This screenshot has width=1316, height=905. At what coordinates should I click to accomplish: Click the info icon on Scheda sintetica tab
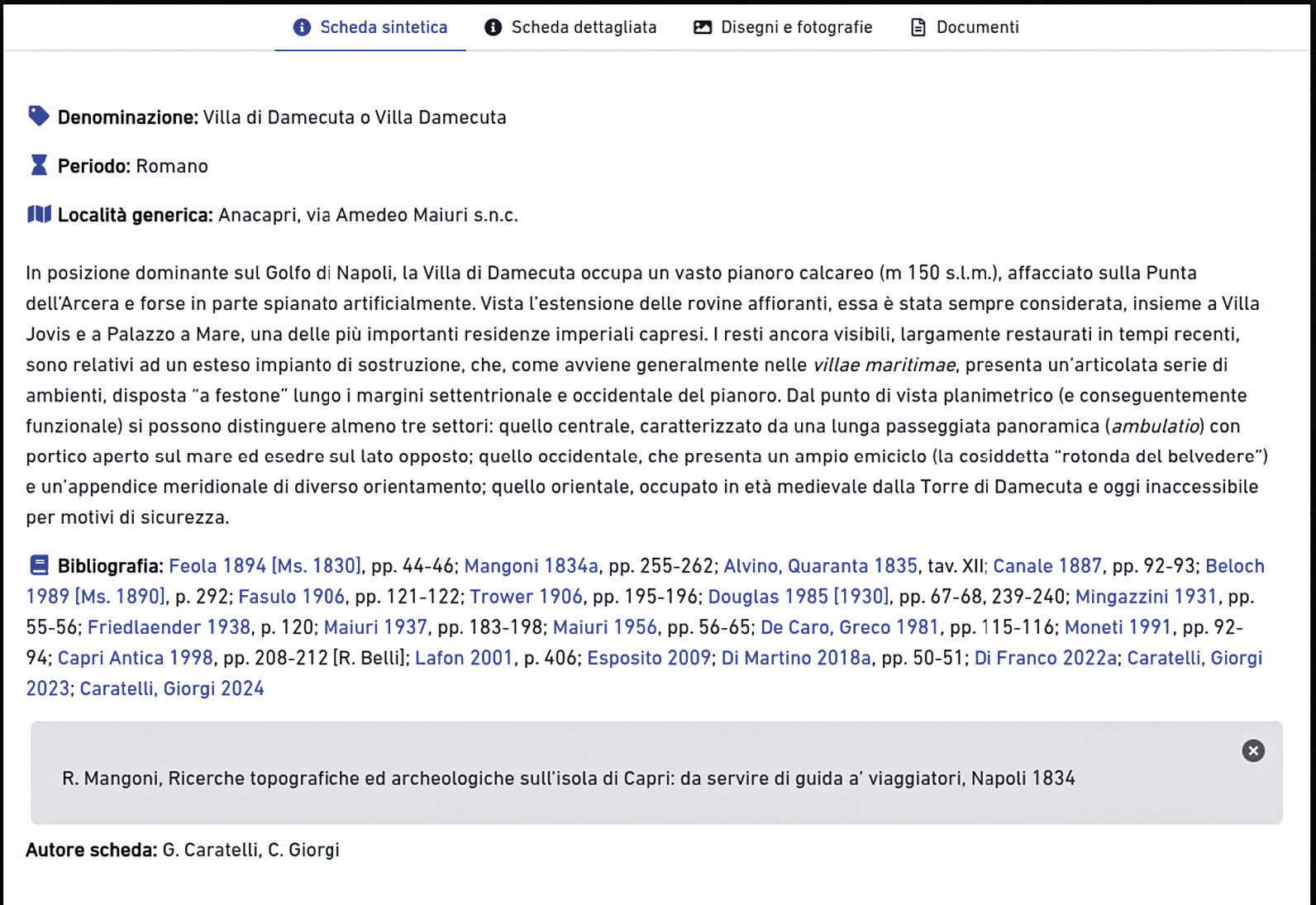tap(302, 27)
